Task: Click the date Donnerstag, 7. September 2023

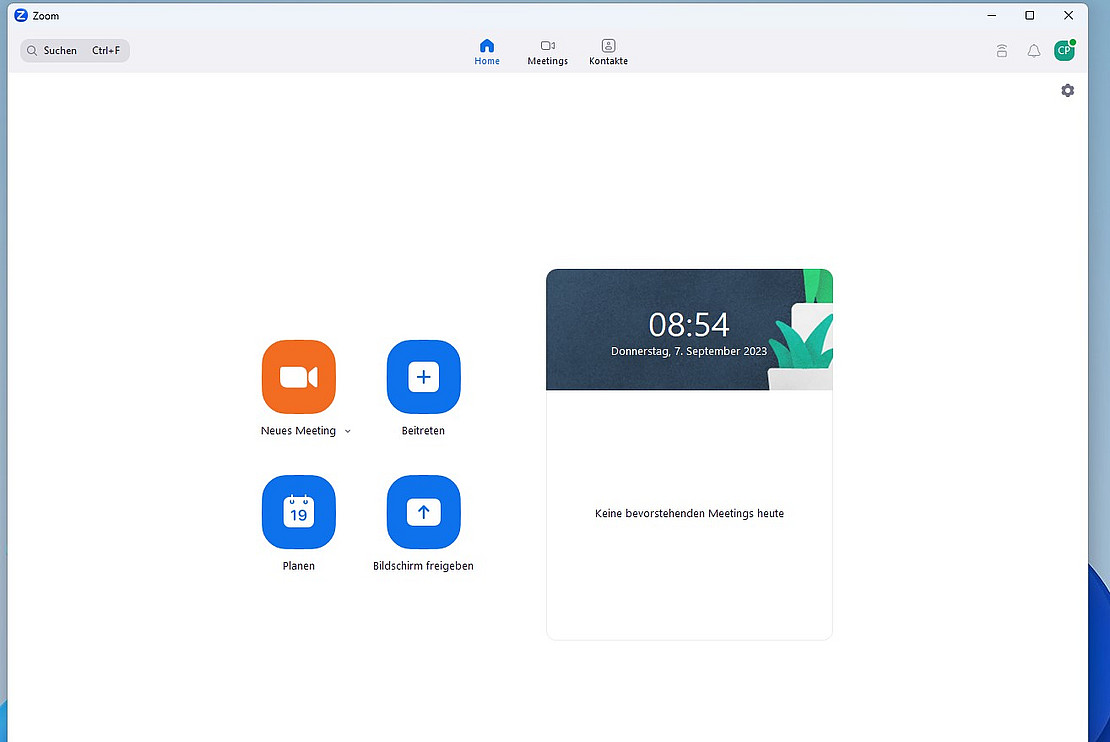Action: [689, 352]
